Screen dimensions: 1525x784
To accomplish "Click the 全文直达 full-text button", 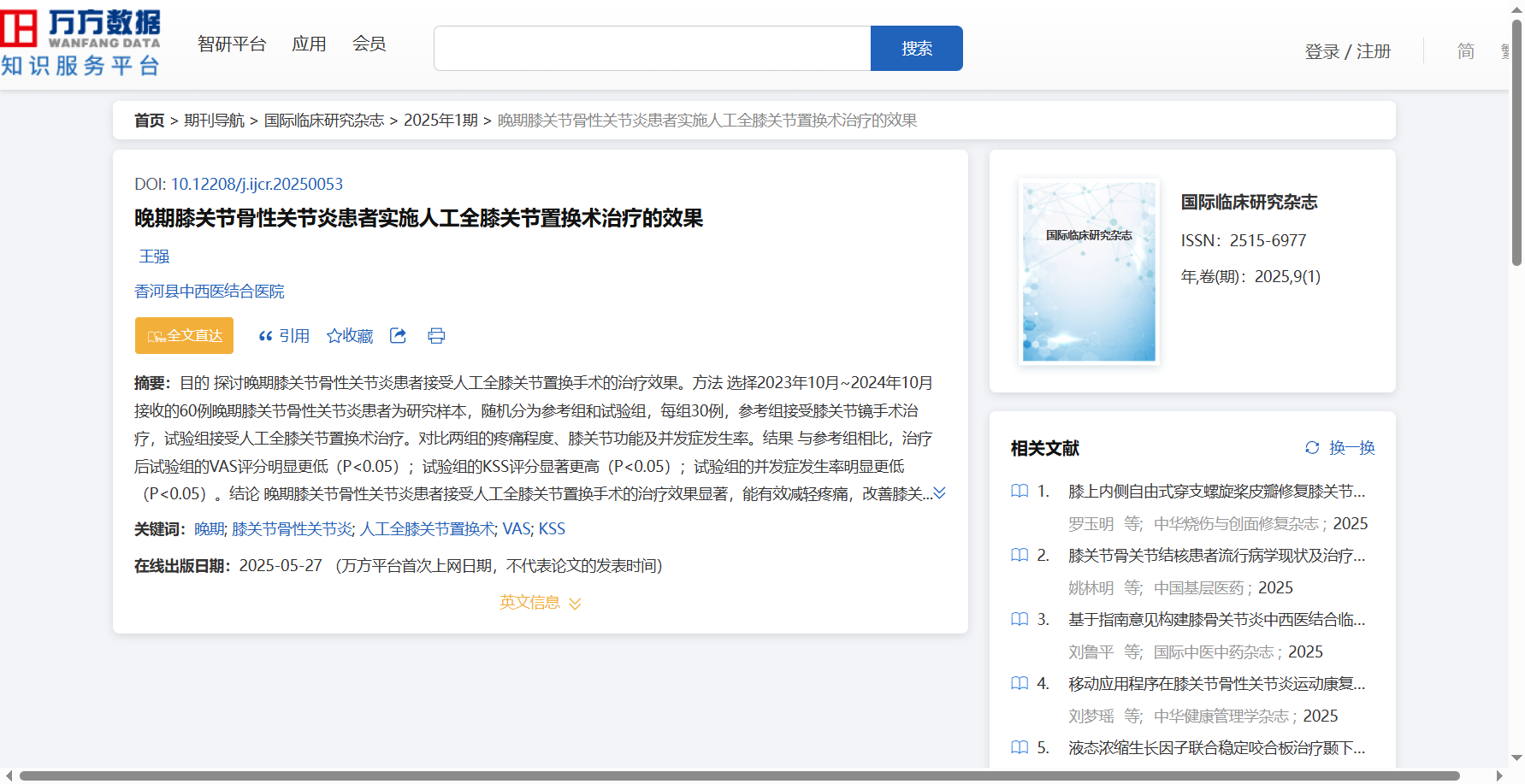I will [184, 336].
